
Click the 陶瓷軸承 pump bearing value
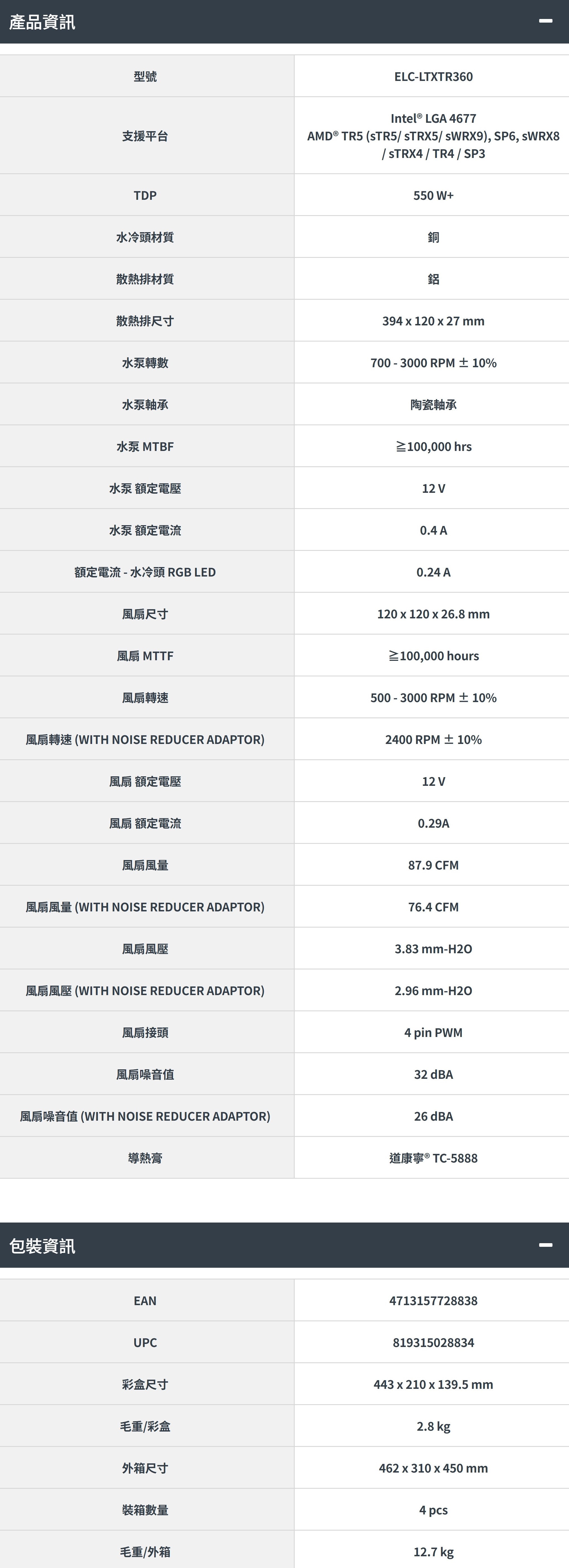pyautogui.click(x=433, y=405)
